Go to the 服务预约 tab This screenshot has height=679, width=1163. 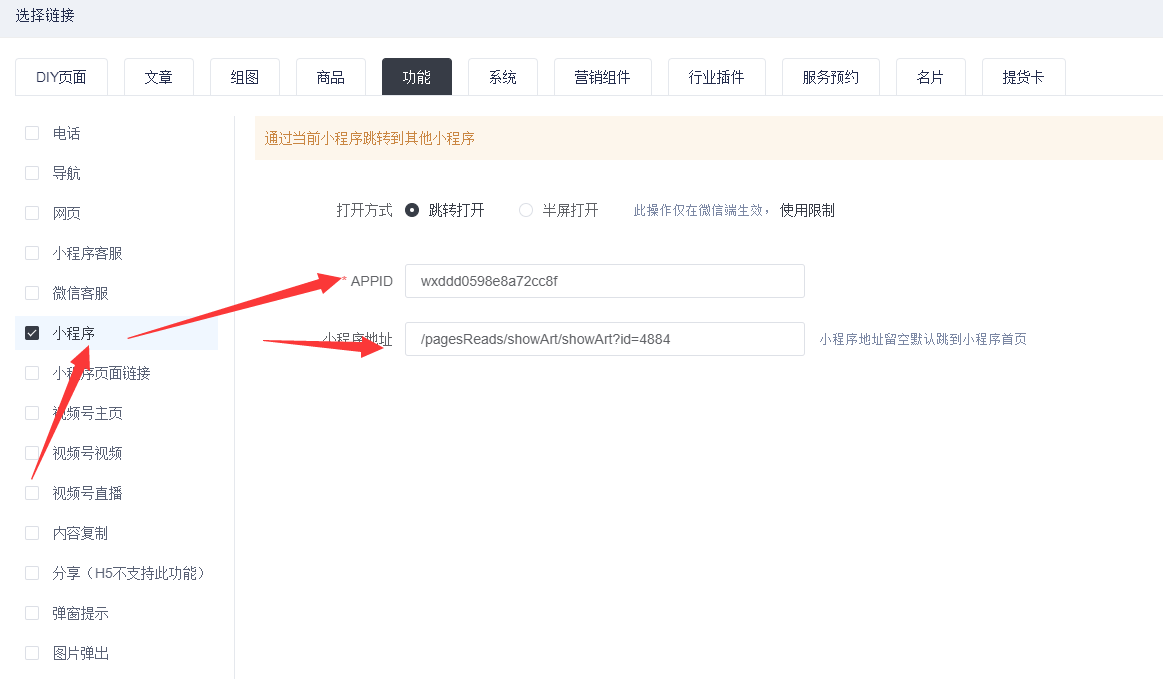(830, 77)
